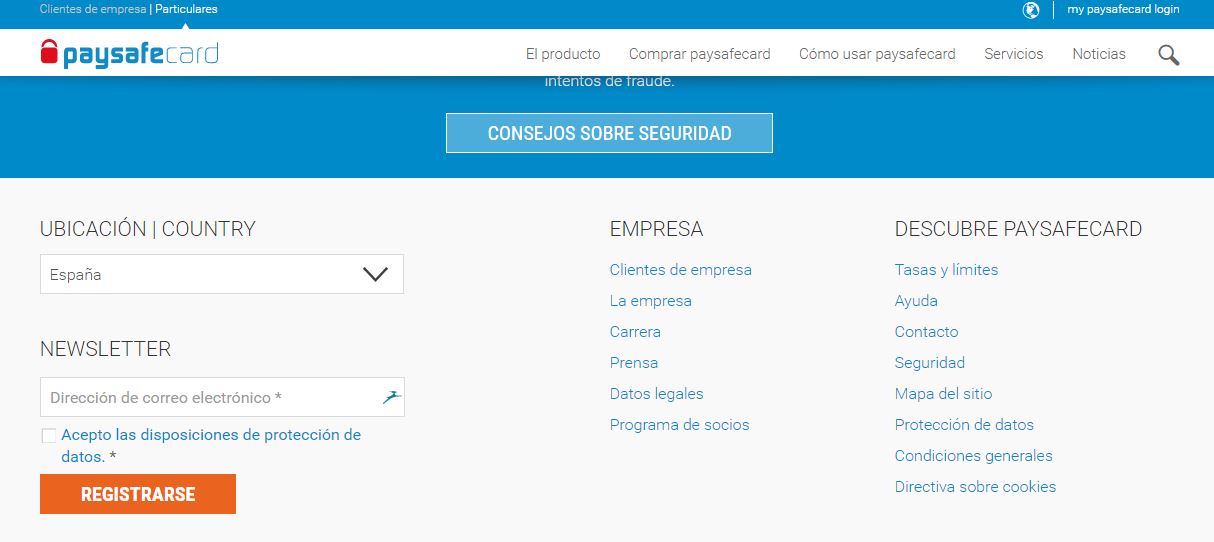Open Seguridad footer link
The width and height of the screenshot is (1214, 542).
pos(930,363)
